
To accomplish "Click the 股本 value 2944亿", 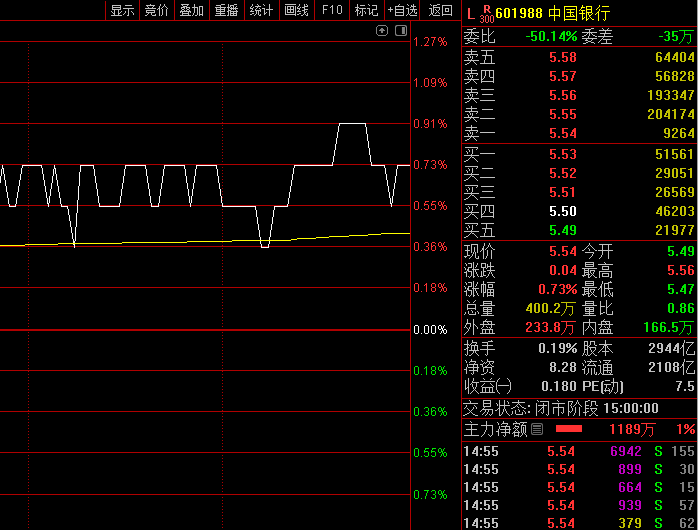I will [671, 348].
